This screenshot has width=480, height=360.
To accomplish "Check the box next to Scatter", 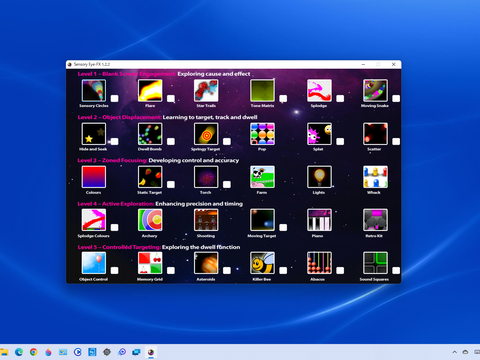I will click(396, 141).
